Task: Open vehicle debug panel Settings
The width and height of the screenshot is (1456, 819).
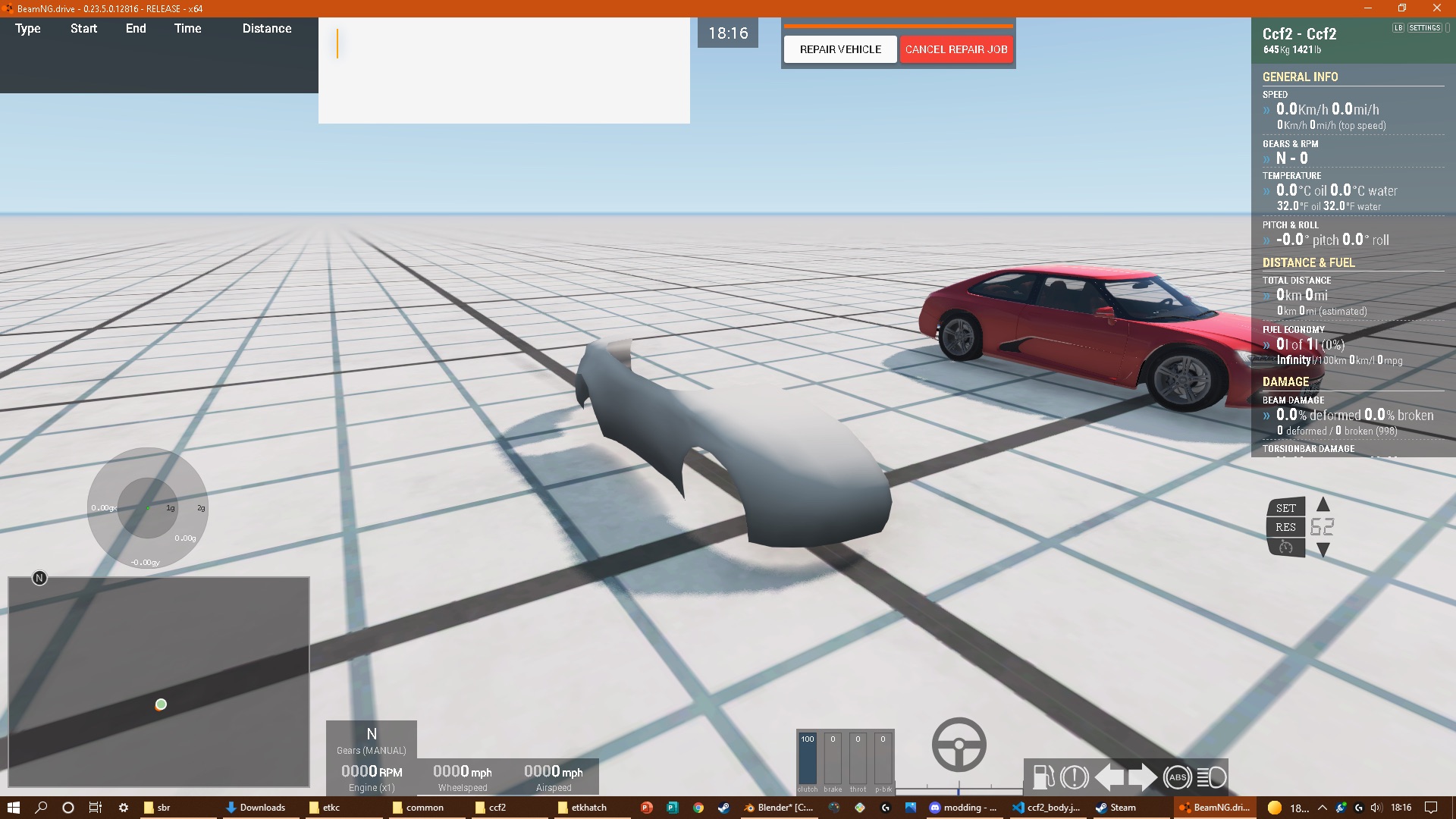Action: point(1424,28)
